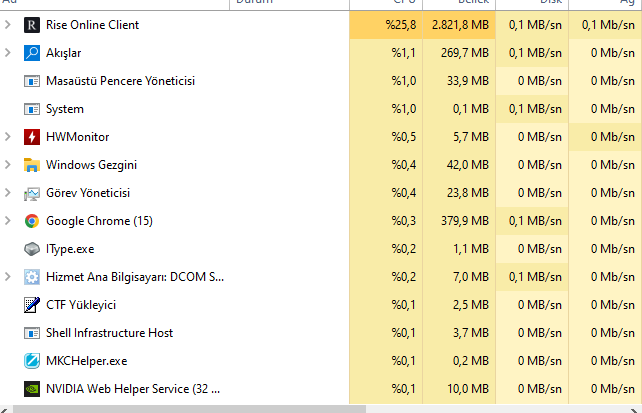
Task: Click the Akışlar magnifier icon
Action: (32, 53)
